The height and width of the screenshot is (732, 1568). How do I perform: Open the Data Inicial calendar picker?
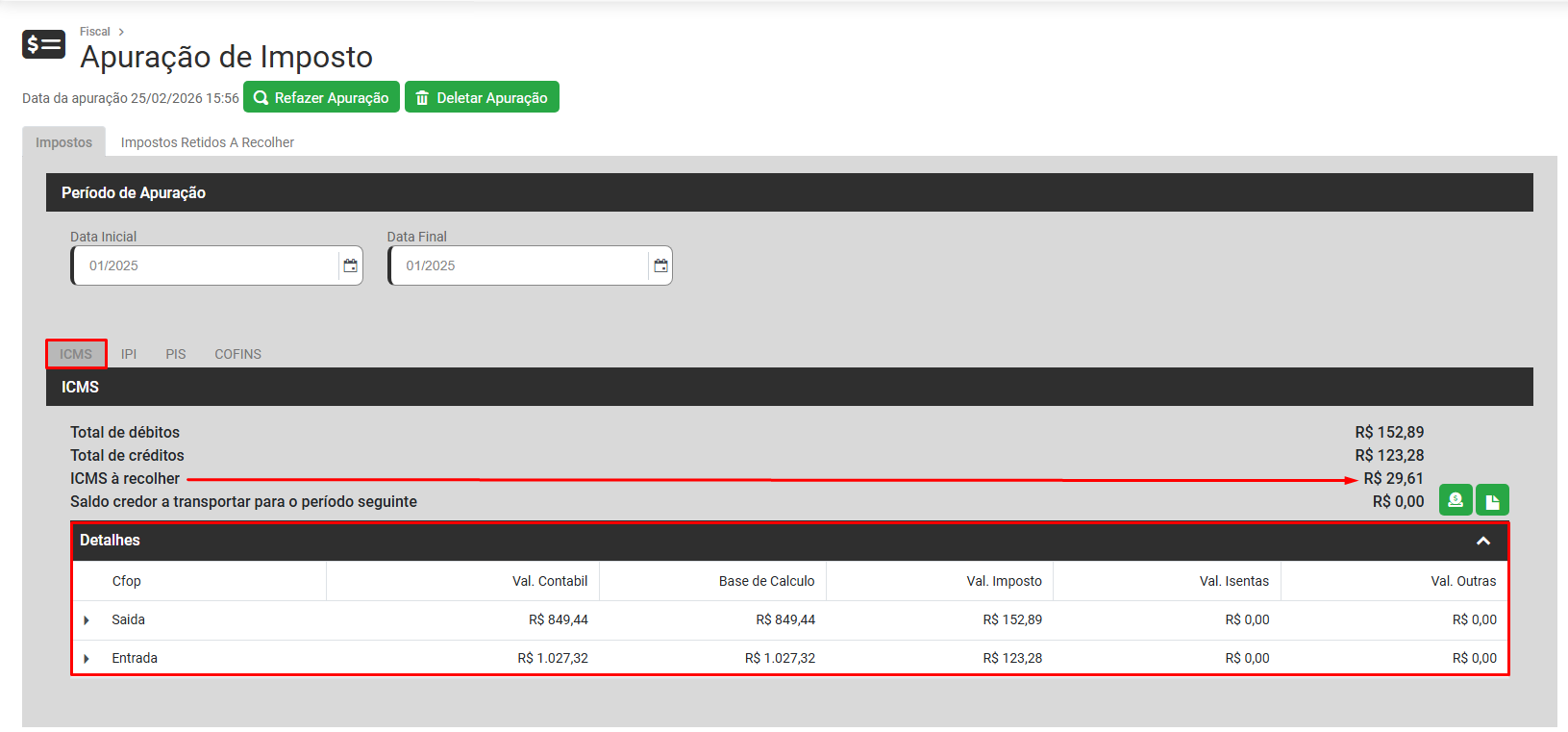tap(351, 265)
